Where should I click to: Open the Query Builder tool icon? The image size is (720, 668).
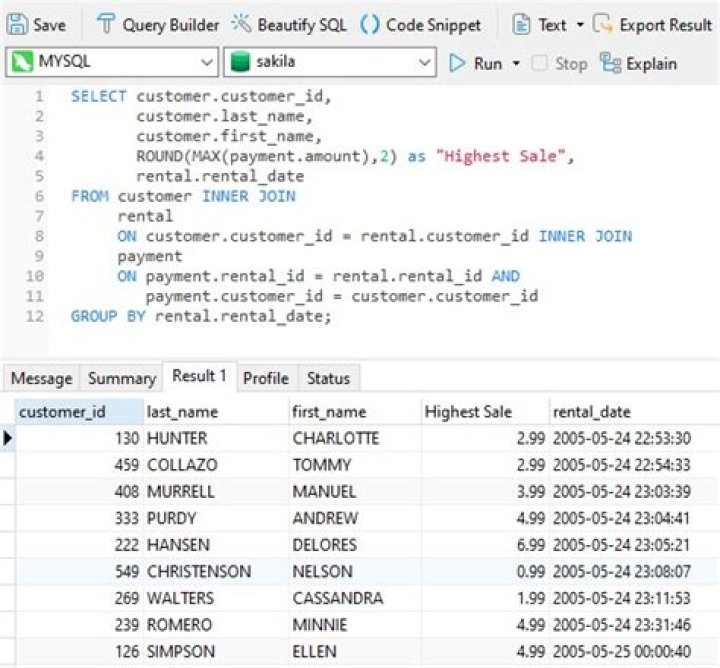click(x=106, y=24)
